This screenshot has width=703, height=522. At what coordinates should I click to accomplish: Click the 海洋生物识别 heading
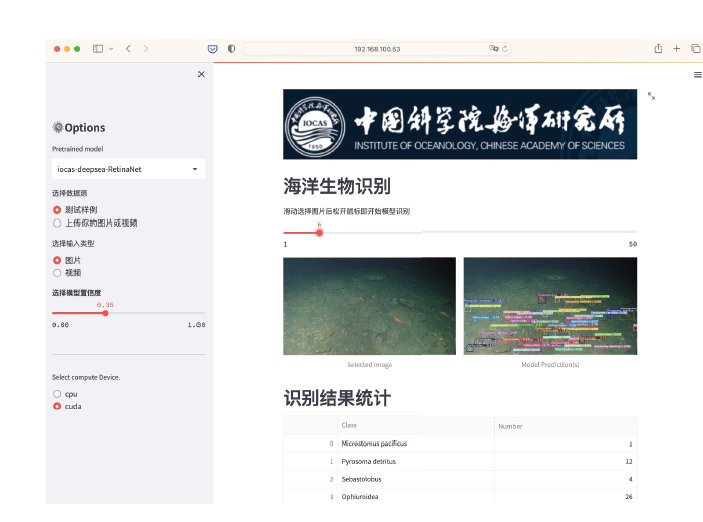tap(337, 186)
